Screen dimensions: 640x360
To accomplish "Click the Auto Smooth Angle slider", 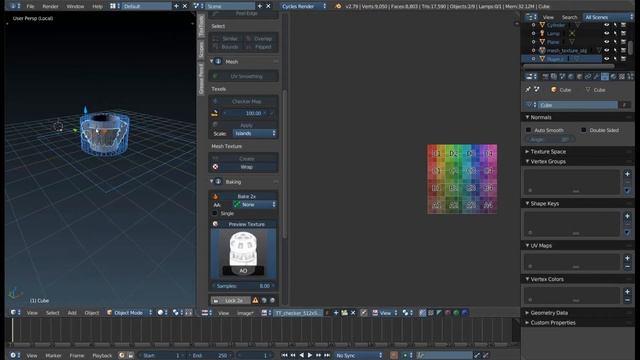I will (x=549, y=140).
